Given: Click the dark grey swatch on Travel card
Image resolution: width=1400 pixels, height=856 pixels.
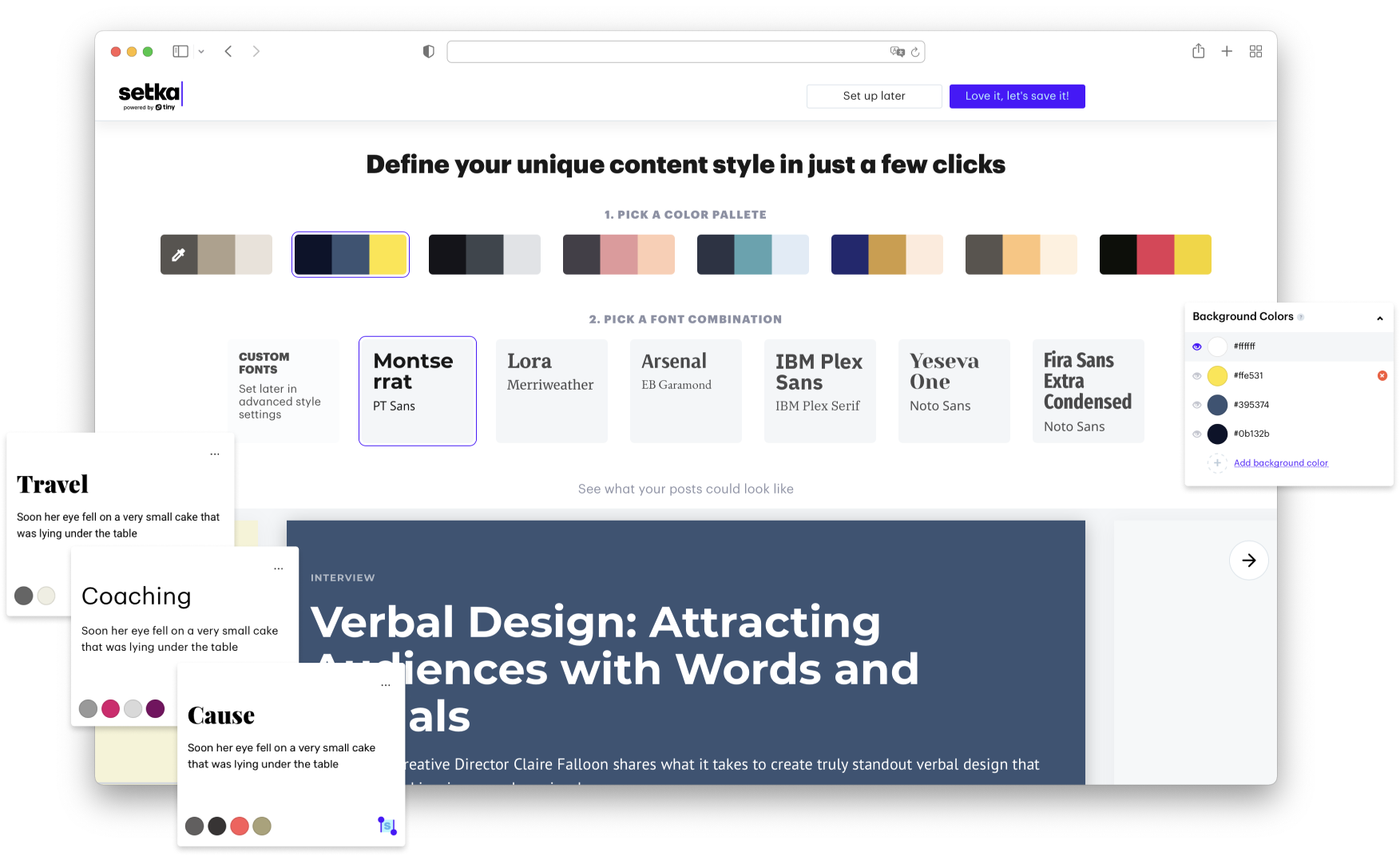Looking at the screenshot, I should click(x=24, y=596).
